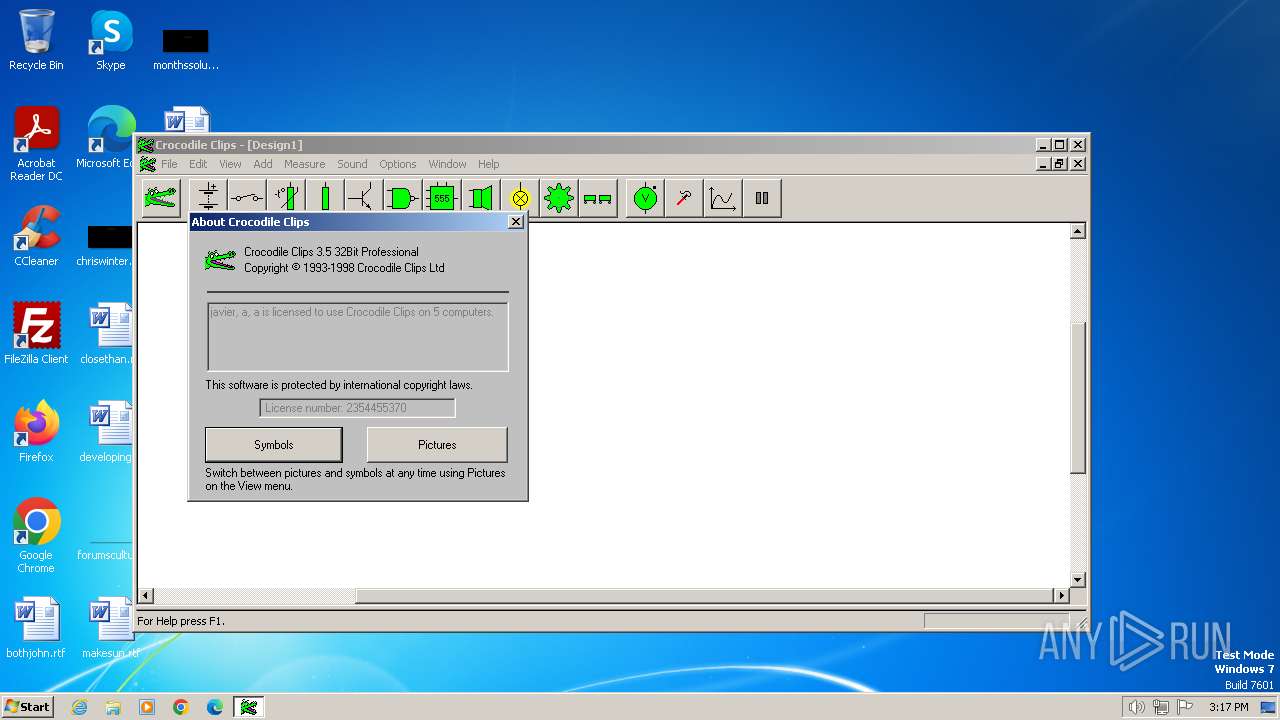Open the Options menu

point(397,164)
